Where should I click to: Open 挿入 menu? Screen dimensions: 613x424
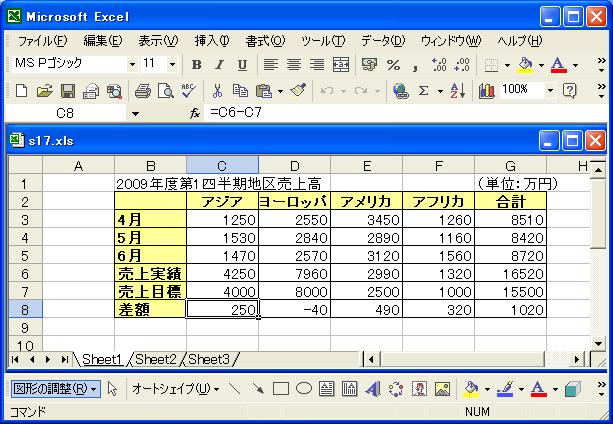point(212,41)
